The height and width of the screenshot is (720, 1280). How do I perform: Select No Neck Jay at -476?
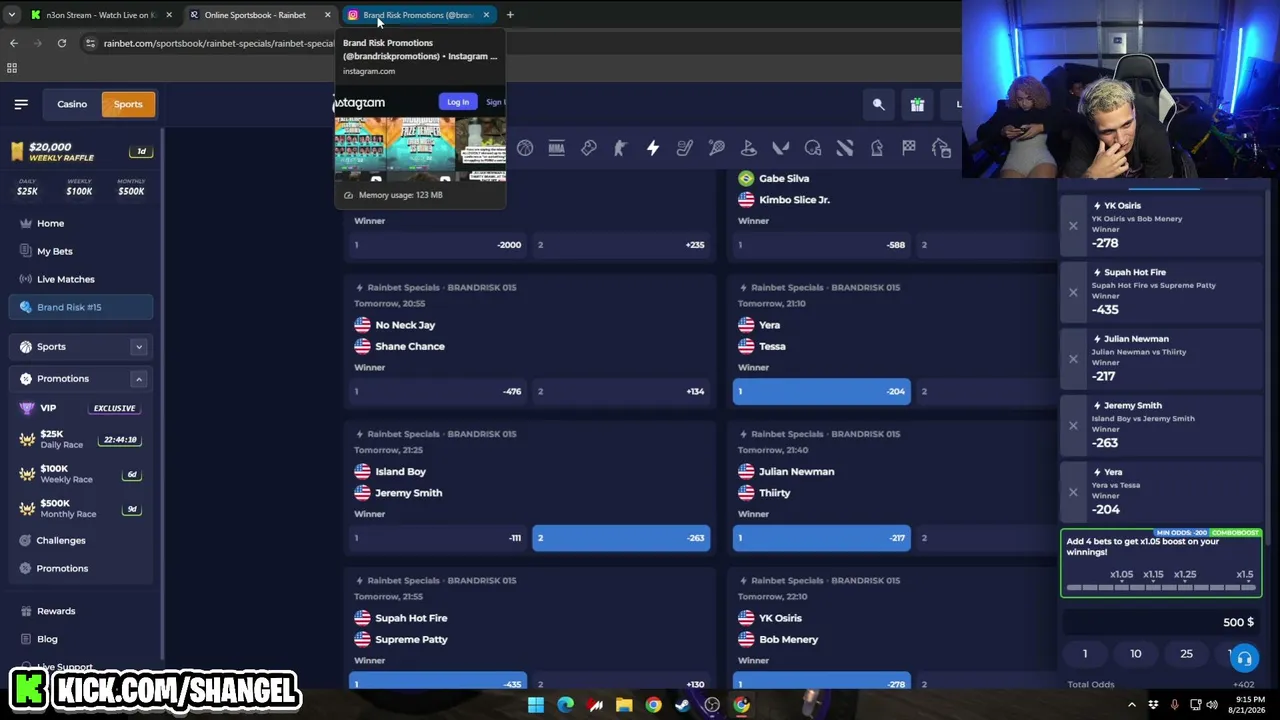[437, 391]
